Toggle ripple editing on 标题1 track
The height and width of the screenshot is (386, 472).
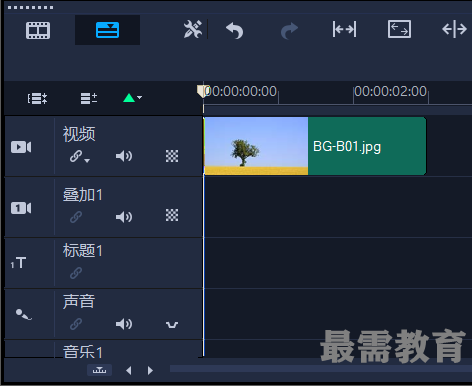click(76, 273)
